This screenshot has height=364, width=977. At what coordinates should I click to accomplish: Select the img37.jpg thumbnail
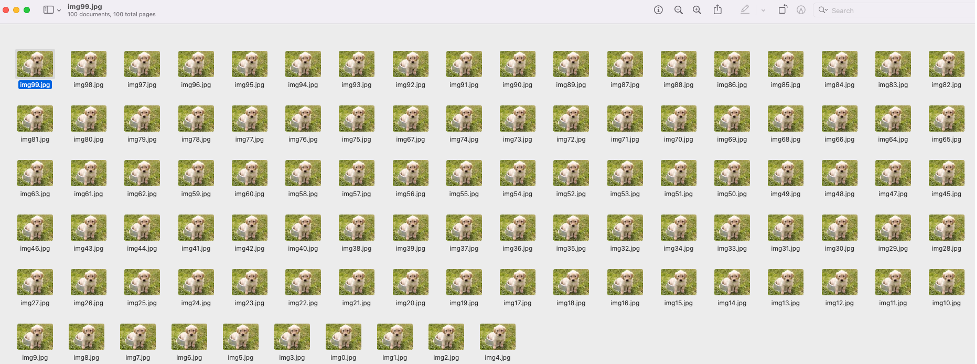pos(464,228)
